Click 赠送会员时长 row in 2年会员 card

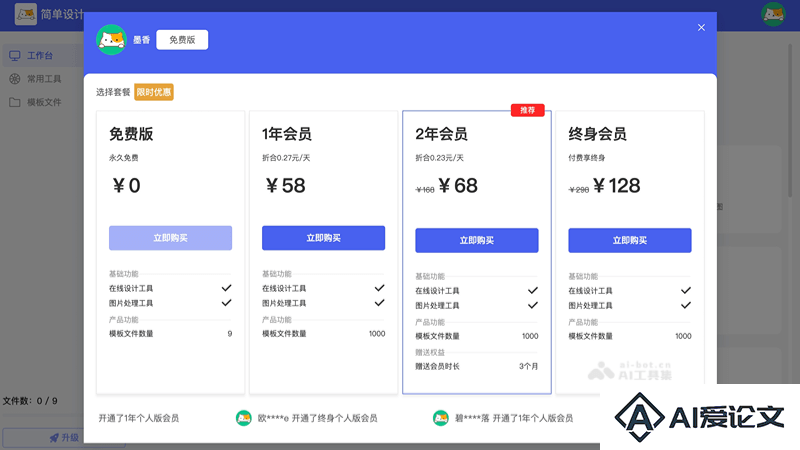pyautogui.click(x=477, y=366)
